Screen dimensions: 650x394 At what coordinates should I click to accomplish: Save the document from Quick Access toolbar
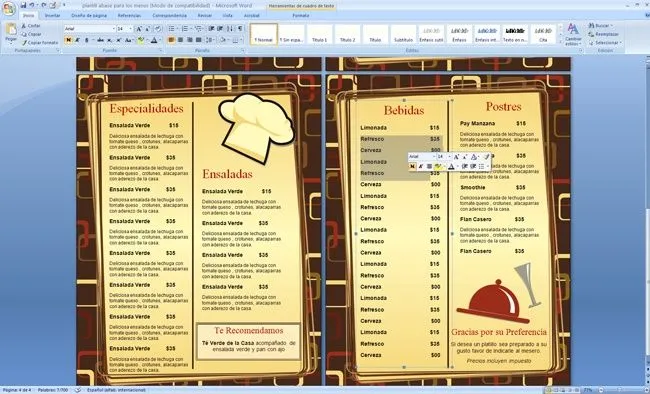[23, 5]
